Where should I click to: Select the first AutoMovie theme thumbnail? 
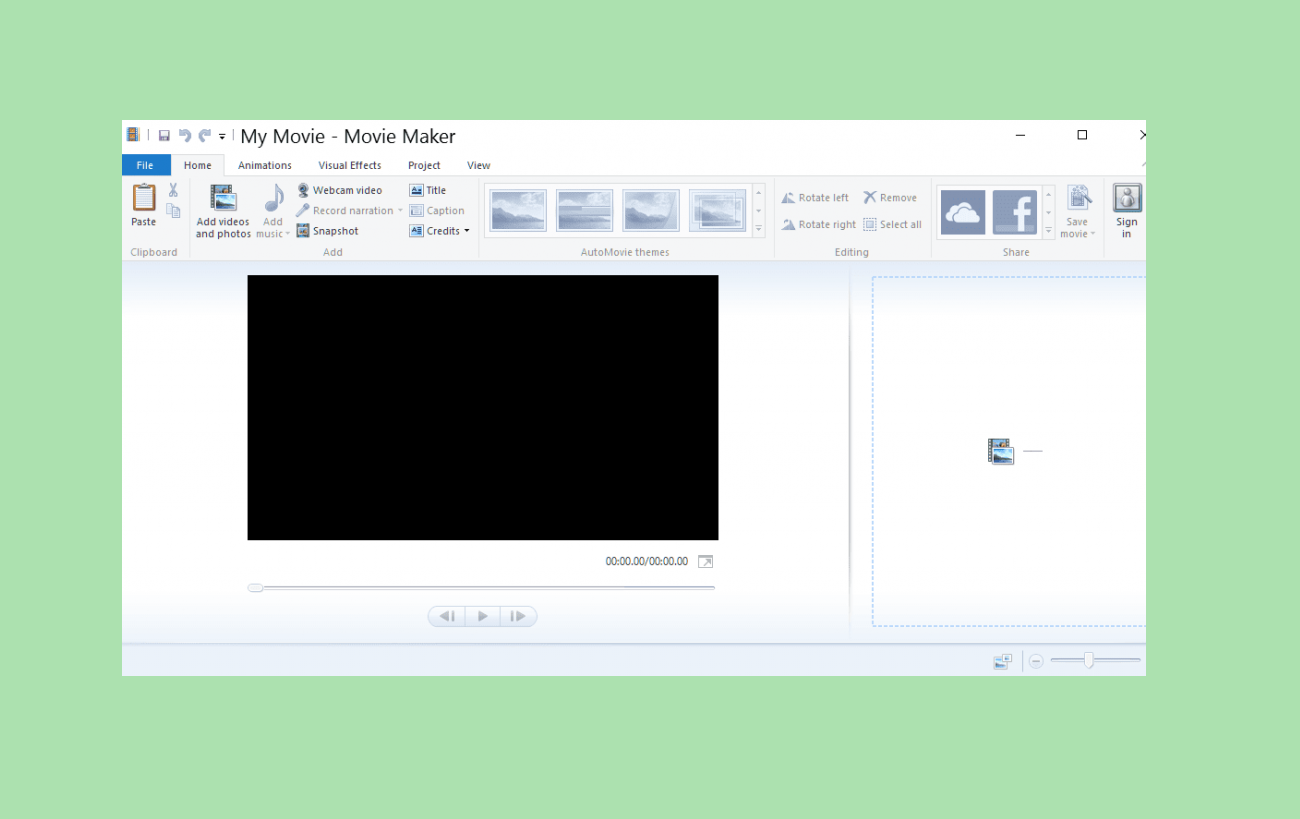tap(518, 210)
